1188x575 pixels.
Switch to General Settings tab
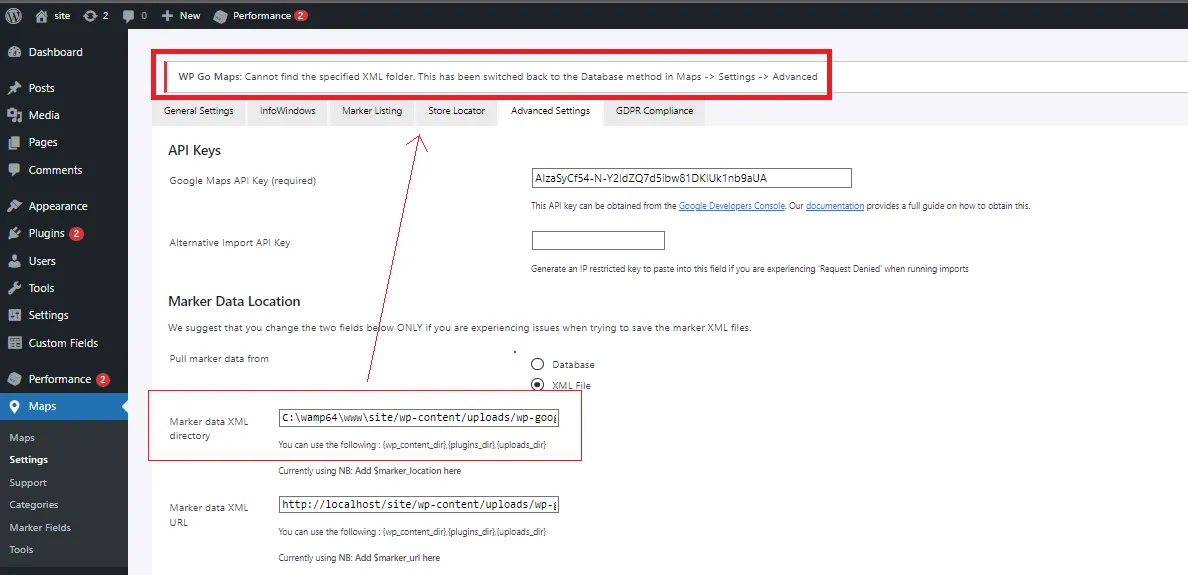tap(199, 111)
